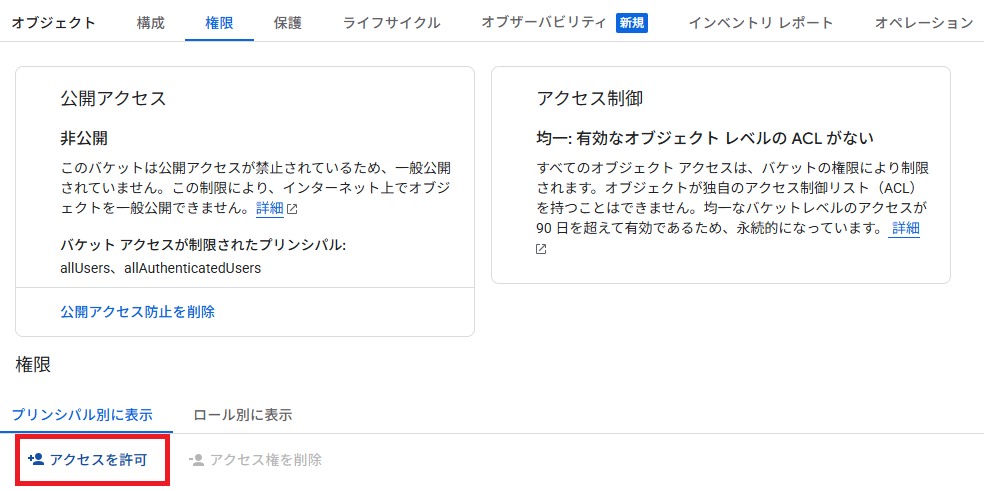
Task: Select プリンシパル別に表示 view tab
Action: [82, 414]
